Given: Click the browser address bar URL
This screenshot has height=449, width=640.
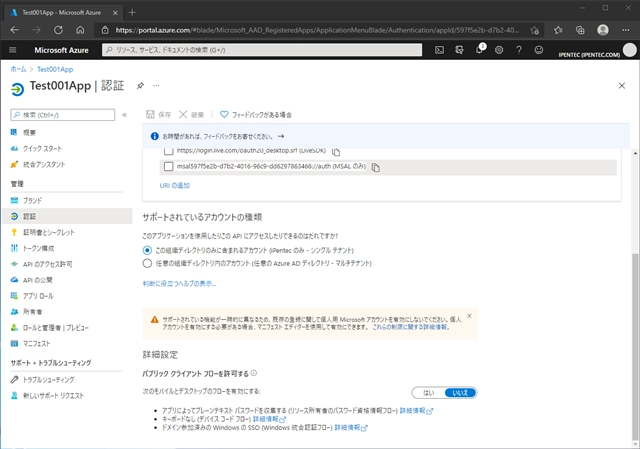Looking at the screenshot, I should [x=317, y=30].
